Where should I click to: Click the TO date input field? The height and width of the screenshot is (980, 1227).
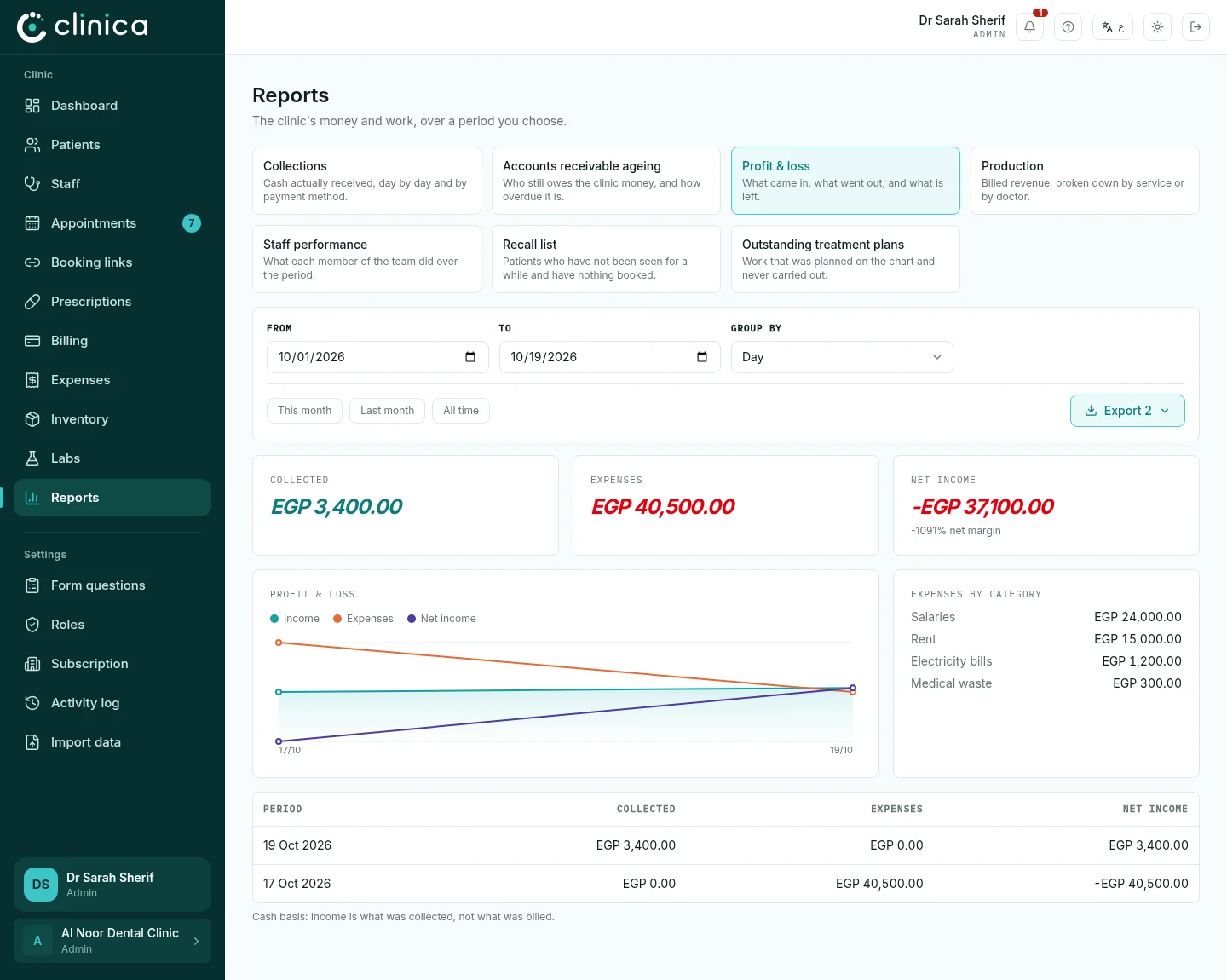tap(609, 357)
